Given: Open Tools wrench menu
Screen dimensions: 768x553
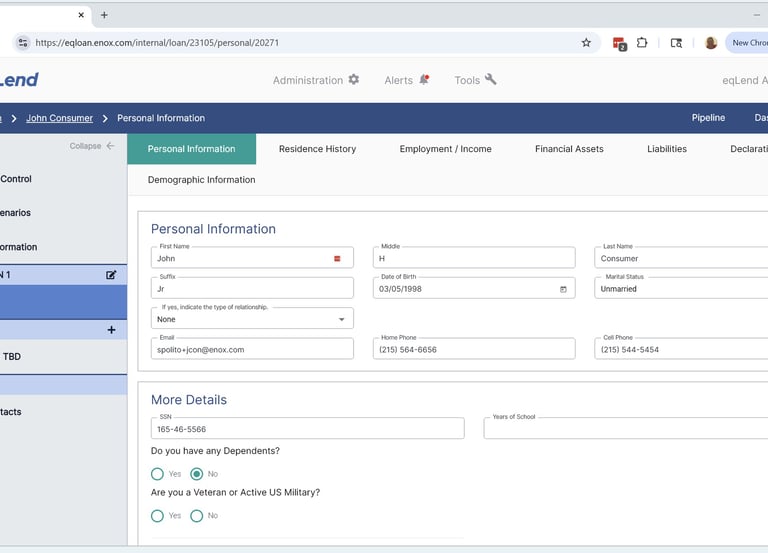Looking at the screenshot, I should click(475, 80).
